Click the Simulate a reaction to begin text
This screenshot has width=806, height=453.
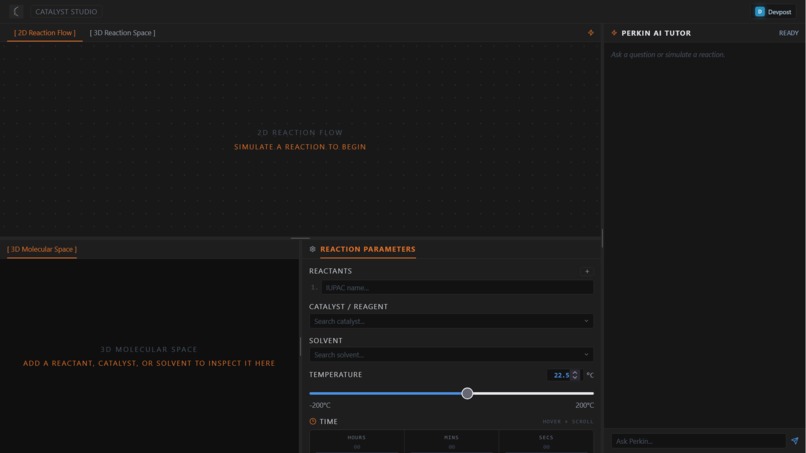click(300, 147)
